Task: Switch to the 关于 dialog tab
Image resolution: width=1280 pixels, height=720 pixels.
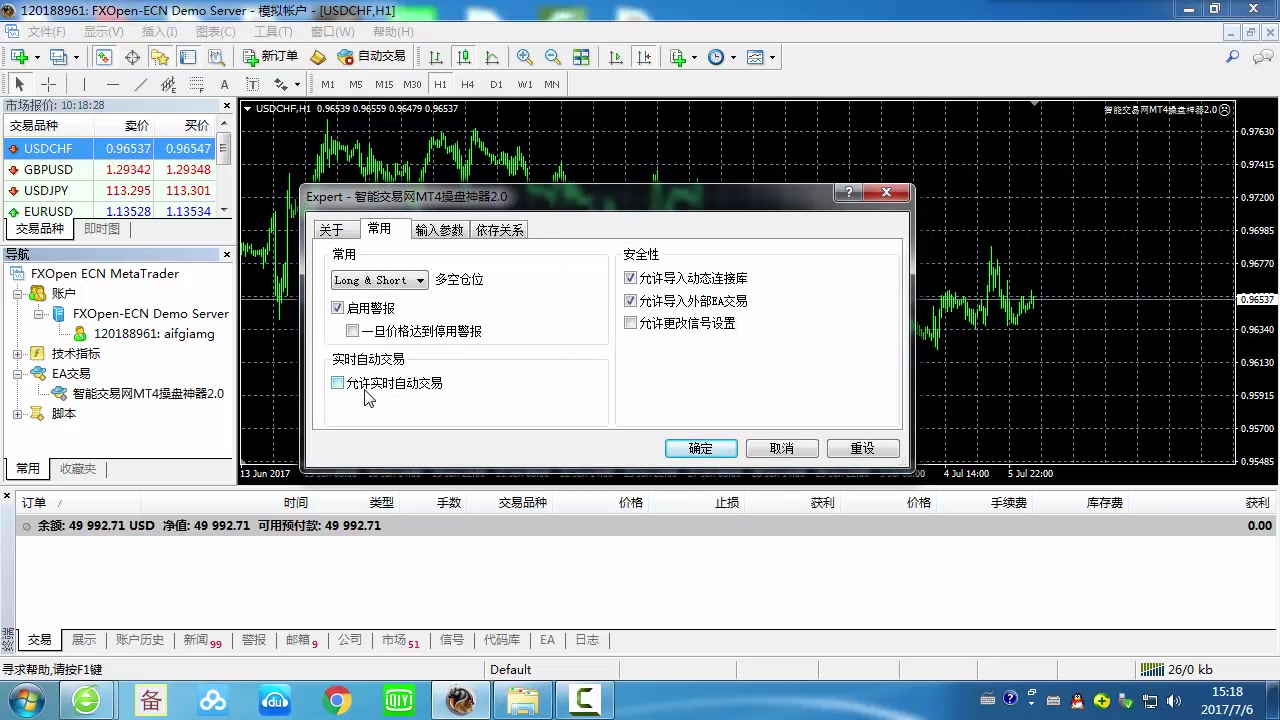Action: point(331,230)
